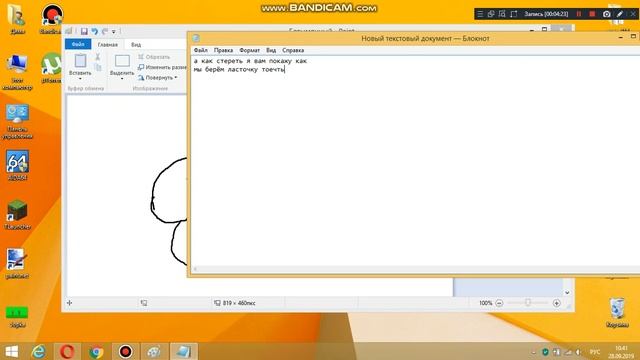This screenshot has height=360, width=640.
Task: Open the Customize Quick Access Toolbar dropdown in Paint
Action: click(114, 32)
